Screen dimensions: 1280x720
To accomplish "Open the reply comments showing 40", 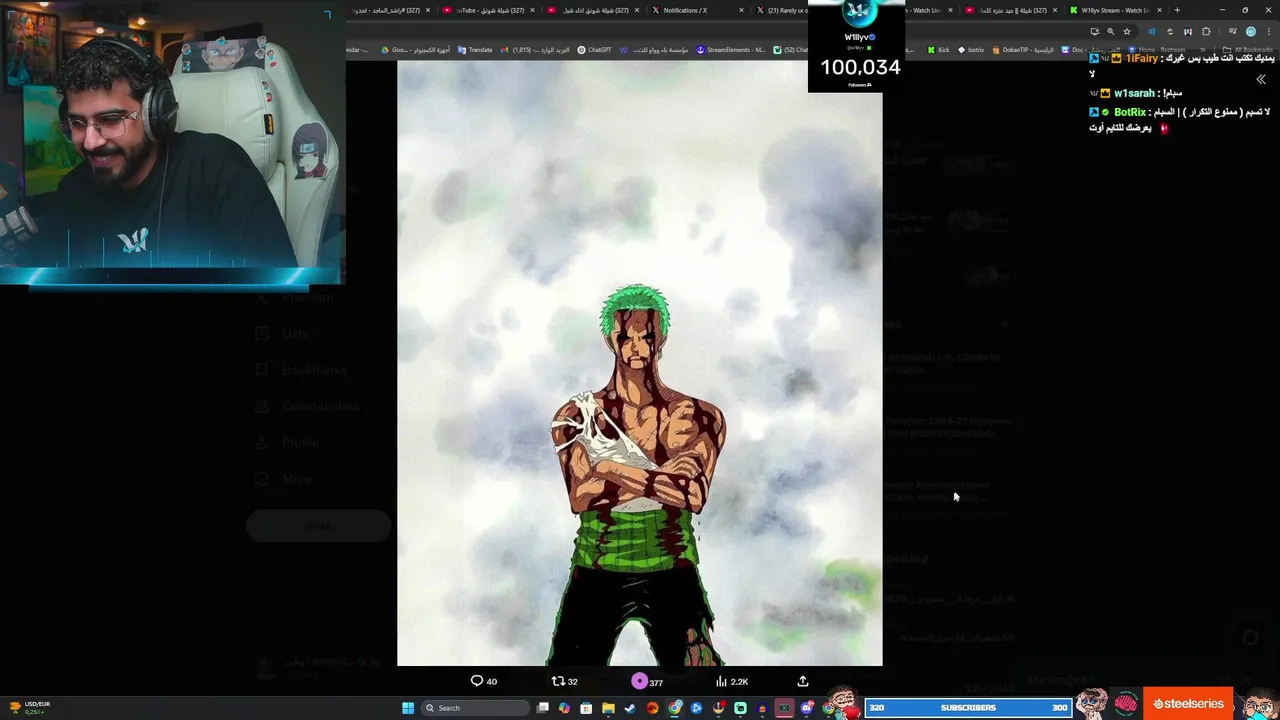I will tap(484, 681).
